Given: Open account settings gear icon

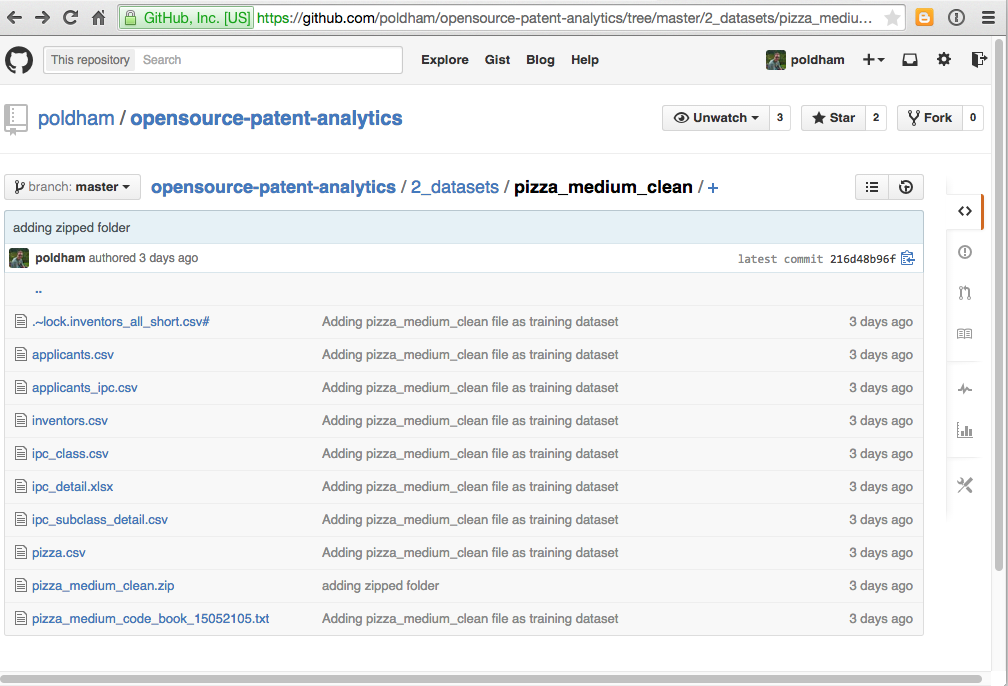Looking at the screenshot, I should pyautogui.click(x=944, y=60).
